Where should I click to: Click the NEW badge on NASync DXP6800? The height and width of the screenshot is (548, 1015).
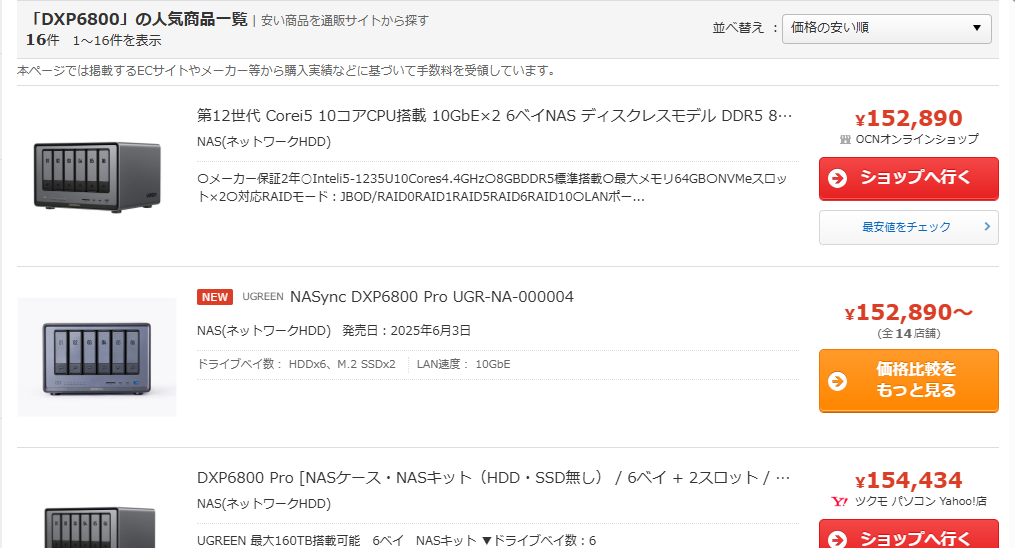pos(214,297)
